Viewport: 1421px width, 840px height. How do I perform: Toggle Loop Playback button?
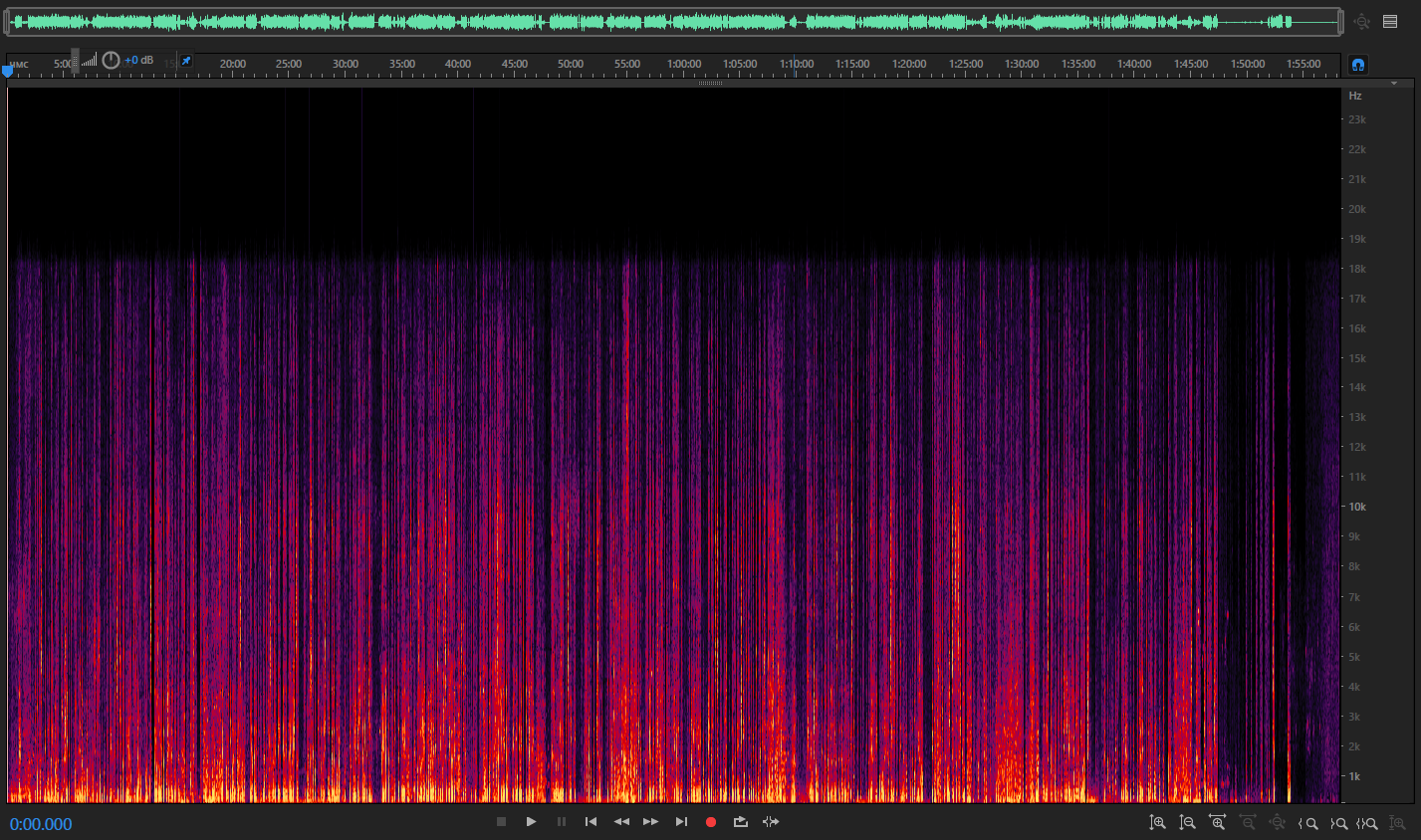click(x=741, y=822)
